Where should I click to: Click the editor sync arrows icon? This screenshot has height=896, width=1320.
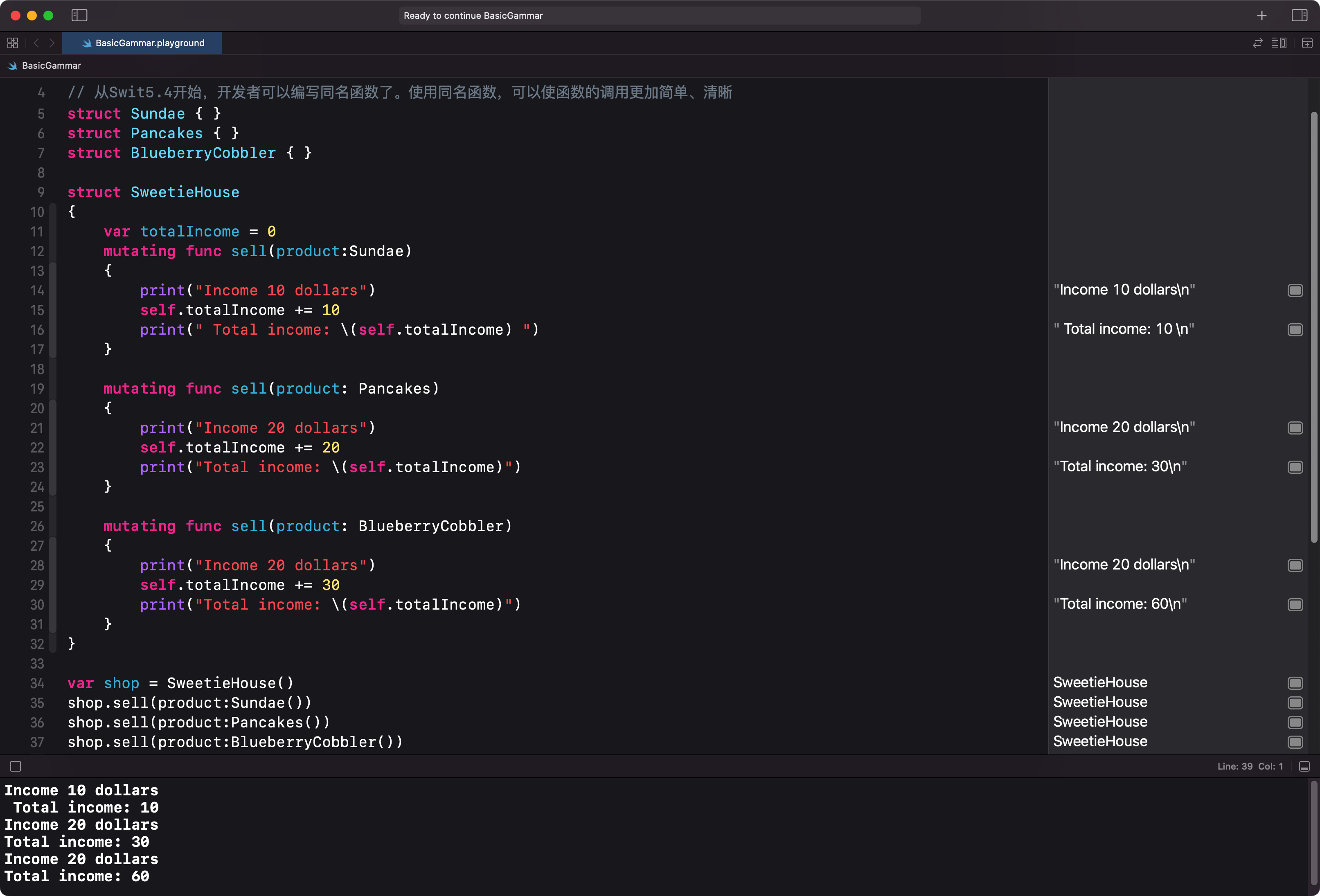[x=1257, y=43]
